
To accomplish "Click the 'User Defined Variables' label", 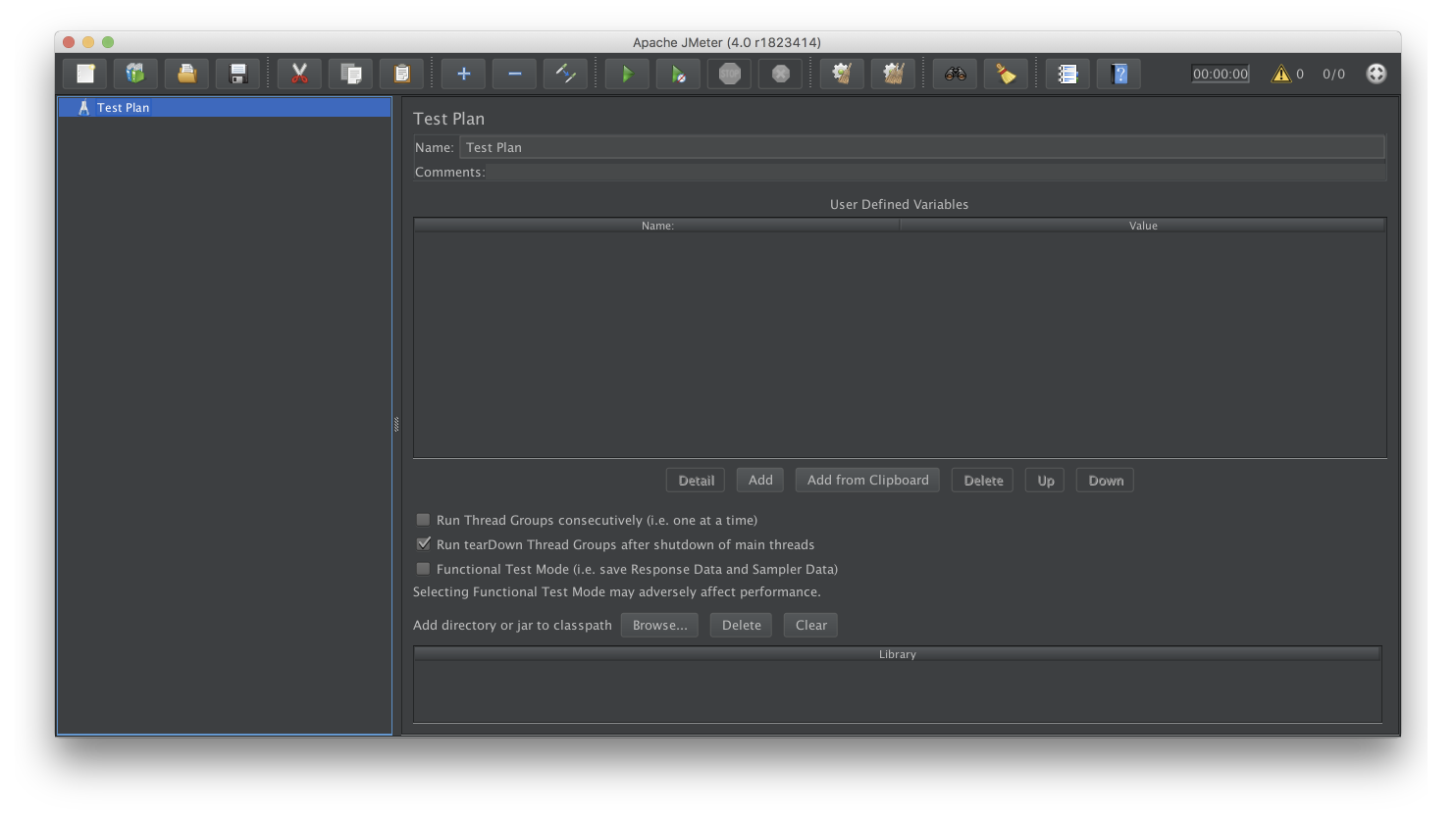I will 899,204.
